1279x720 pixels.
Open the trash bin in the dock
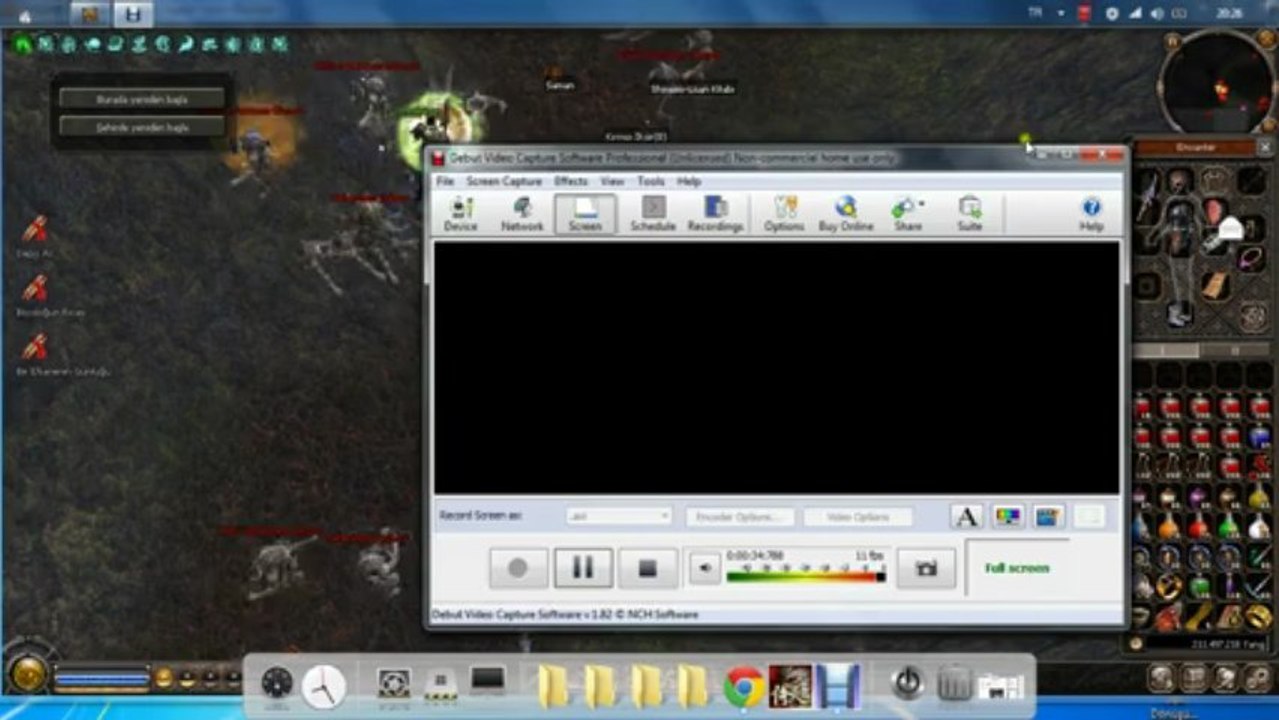[955, 686]
